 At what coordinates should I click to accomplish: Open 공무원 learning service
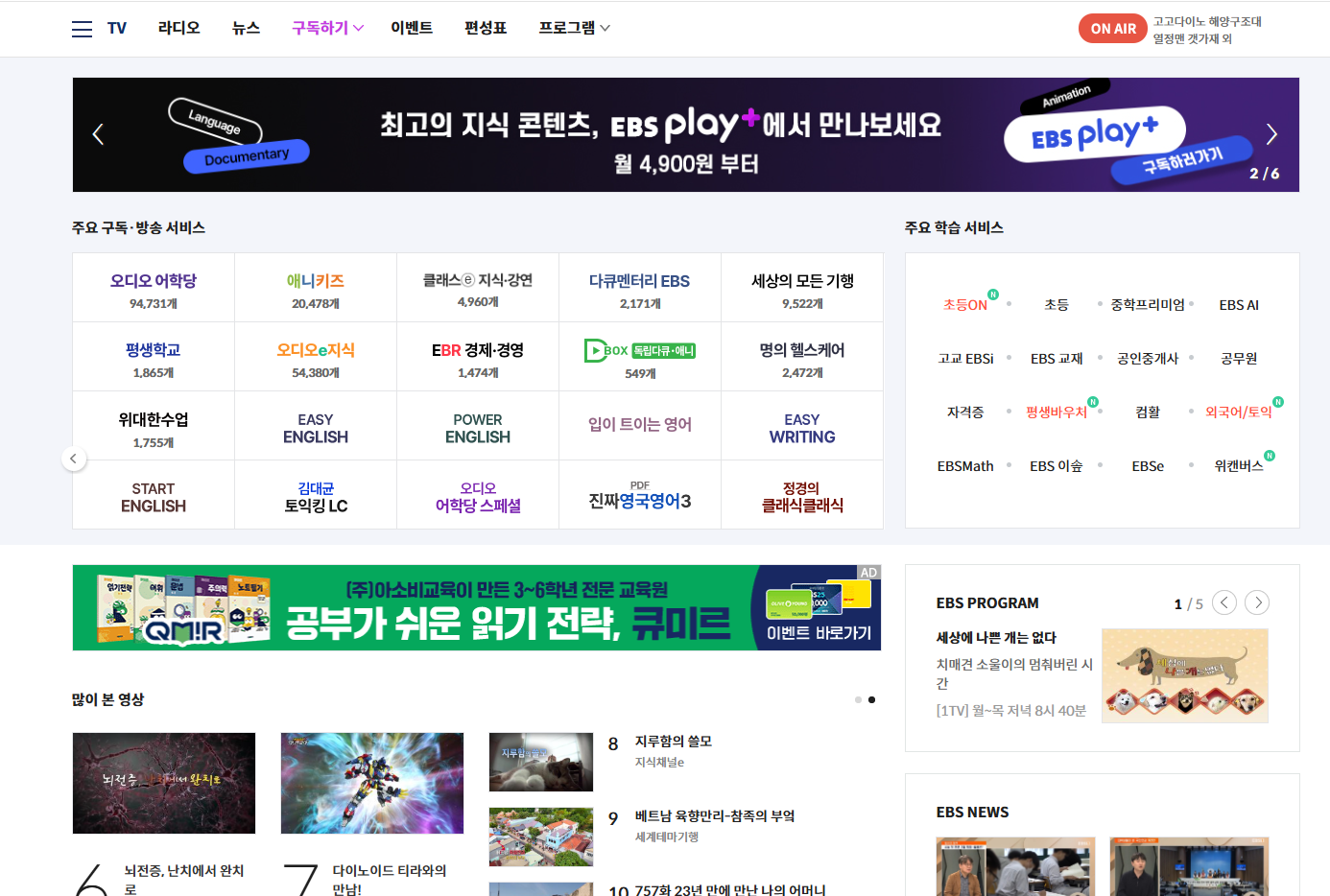(1239, 358)
